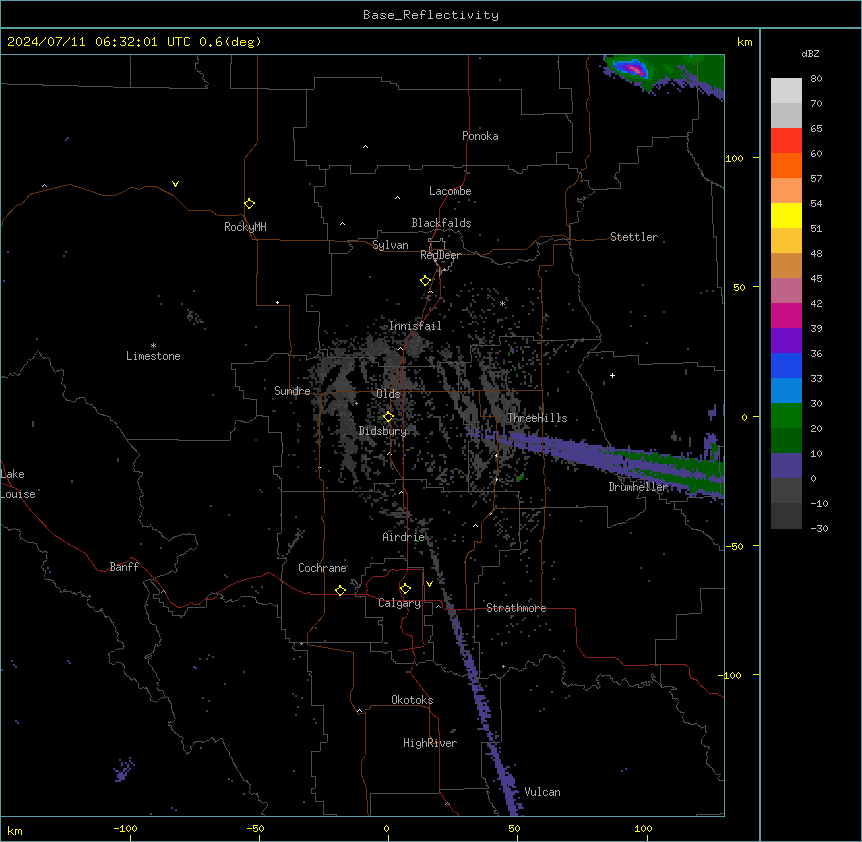This screenshot has height=842, width=862.
Task: Click the yellow marker above Calgary label
Action: click(405, 589)
